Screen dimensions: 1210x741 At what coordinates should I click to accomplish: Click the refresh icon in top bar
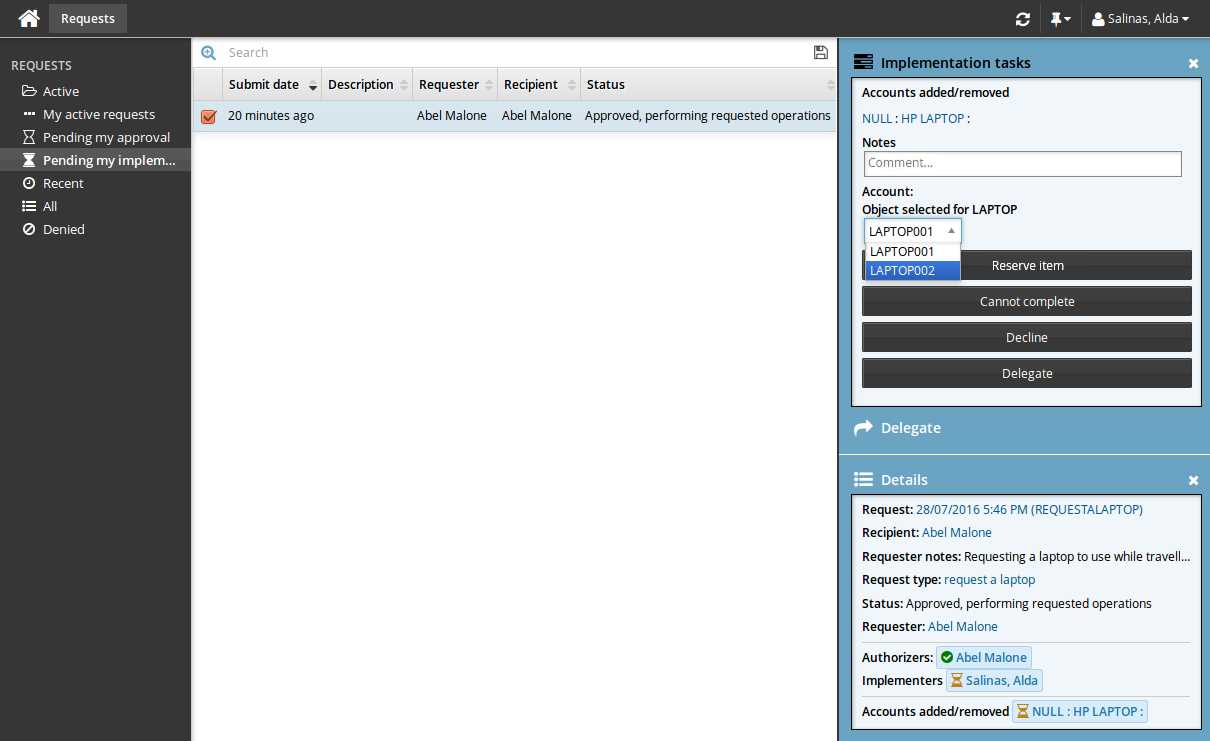[1022, 19]
